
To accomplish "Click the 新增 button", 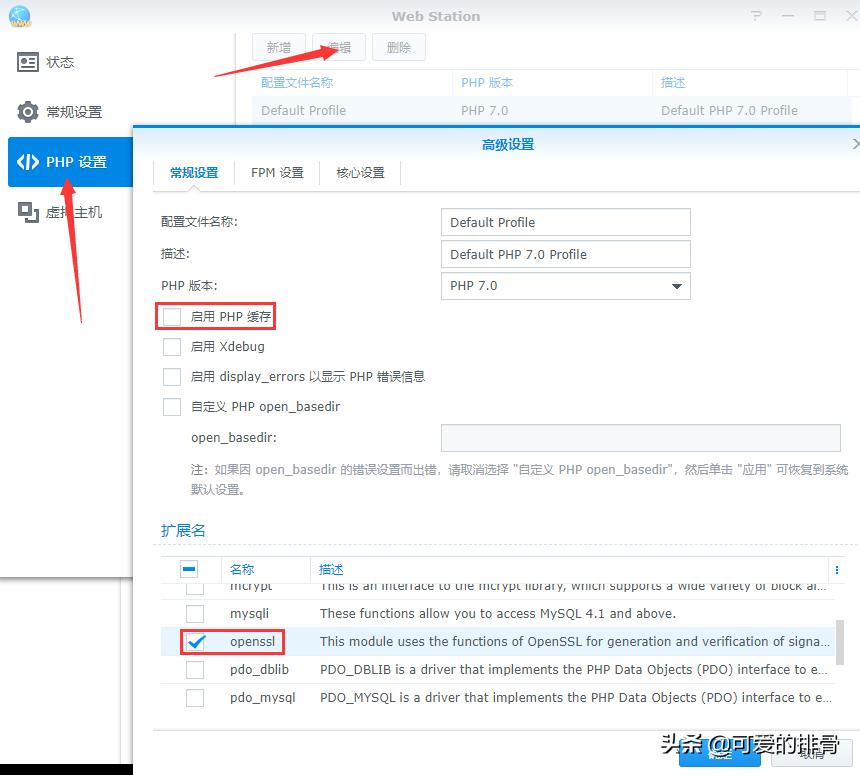I will (279, 46).
